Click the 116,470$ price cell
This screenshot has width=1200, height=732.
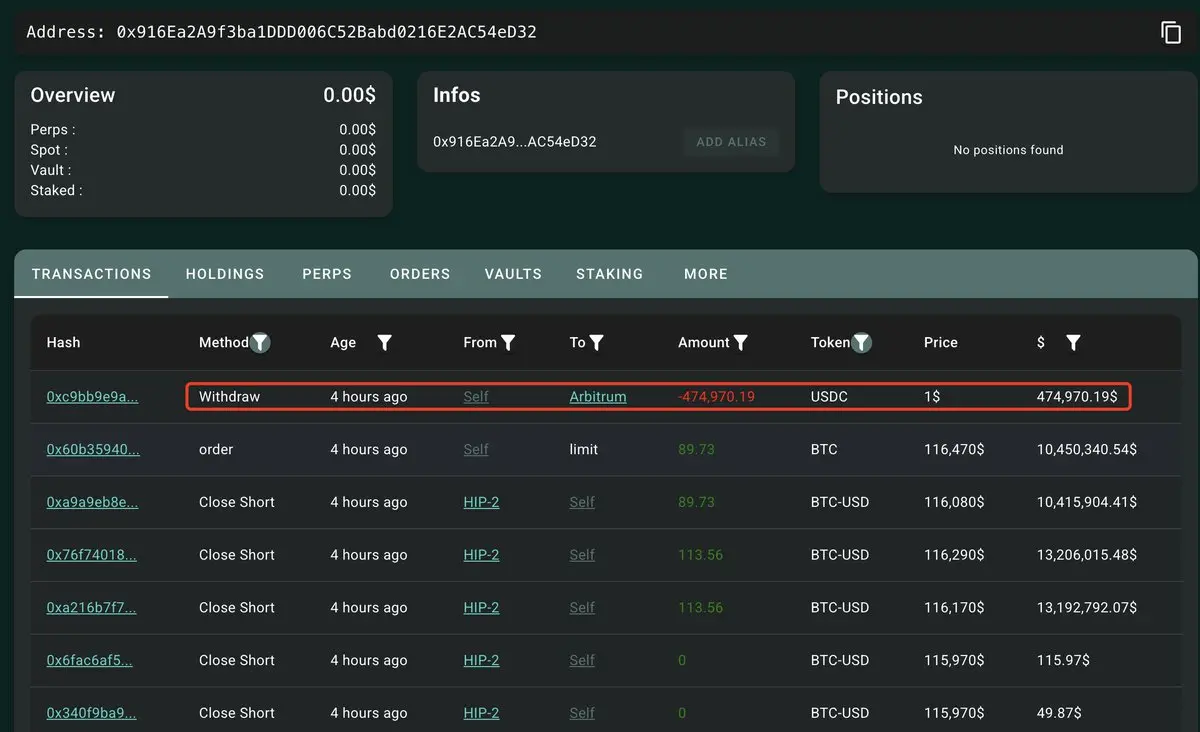point(954,450)
